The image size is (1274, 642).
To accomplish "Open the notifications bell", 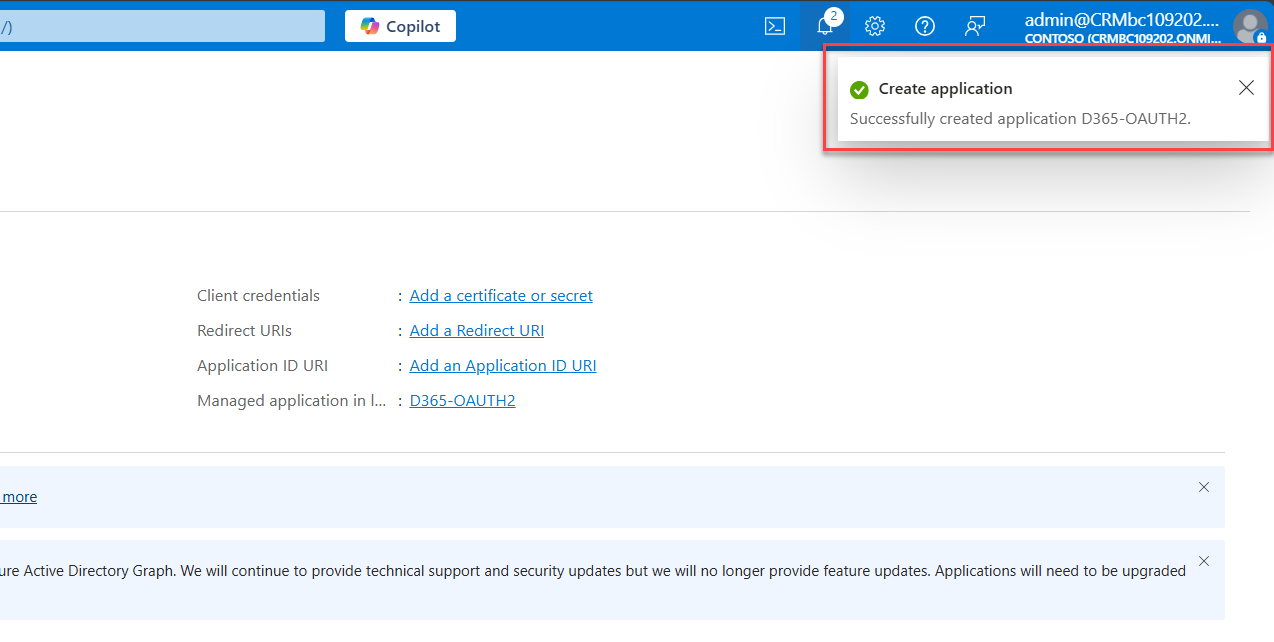I will (825, 26).
